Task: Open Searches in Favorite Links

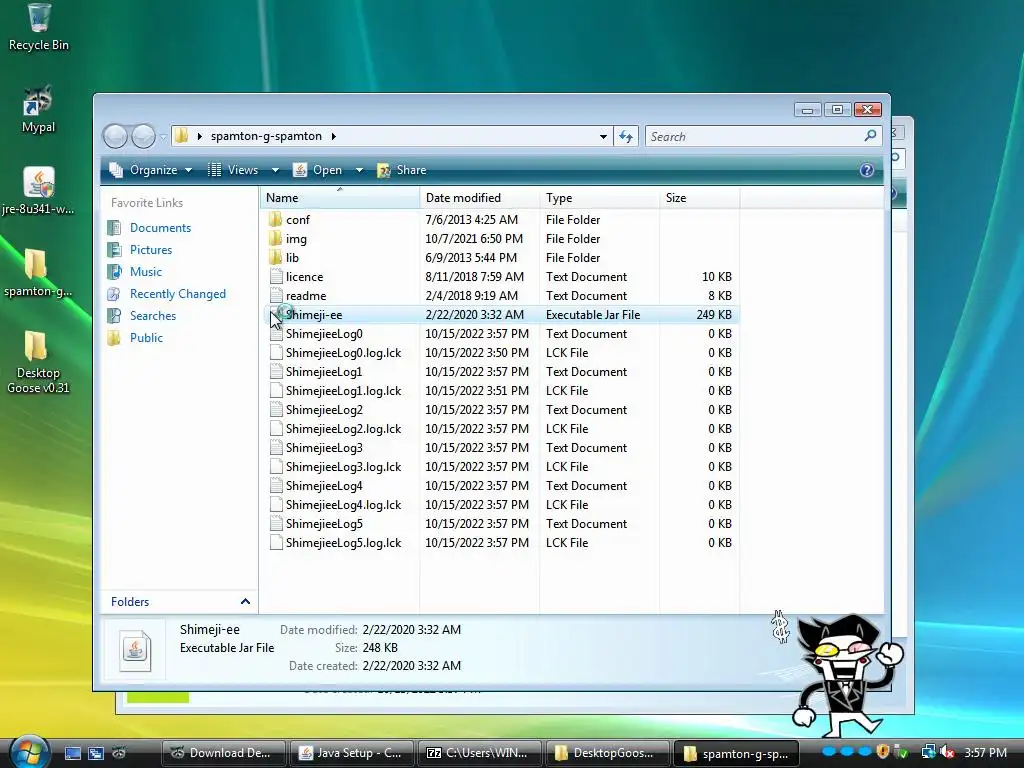Action: pos(153,315)
